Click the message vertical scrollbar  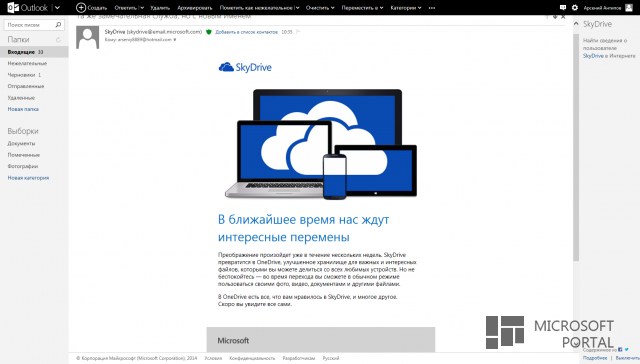tap(576, 148)
